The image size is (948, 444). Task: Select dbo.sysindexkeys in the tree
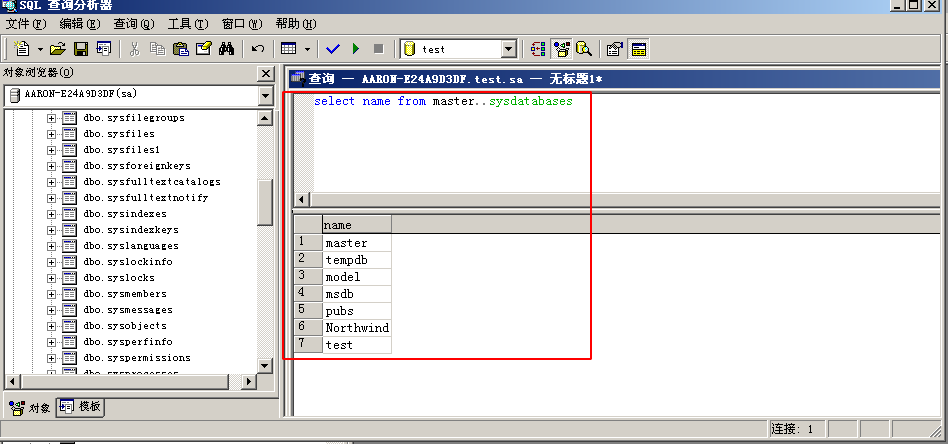click(x=131, y=230)
